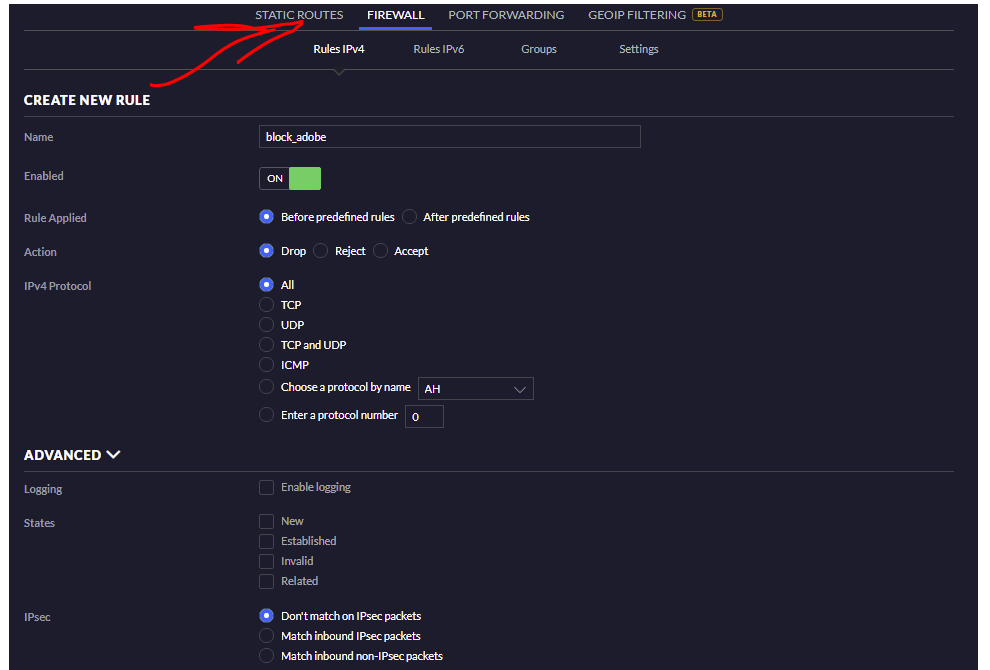The image size is (990, 670).
Task: Select ICMP protocol option
Action: 266,365
